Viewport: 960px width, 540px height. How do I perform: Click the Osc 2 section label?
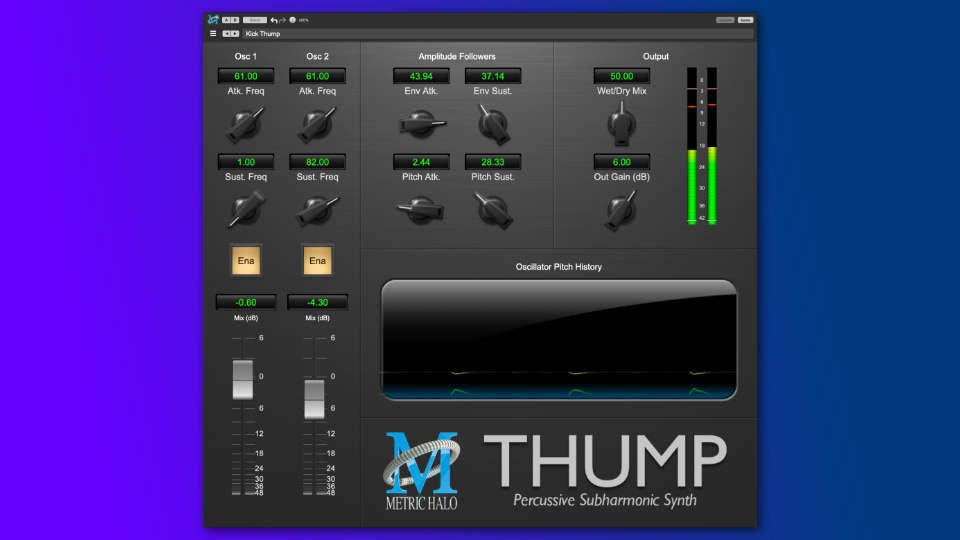coord(317,56)
